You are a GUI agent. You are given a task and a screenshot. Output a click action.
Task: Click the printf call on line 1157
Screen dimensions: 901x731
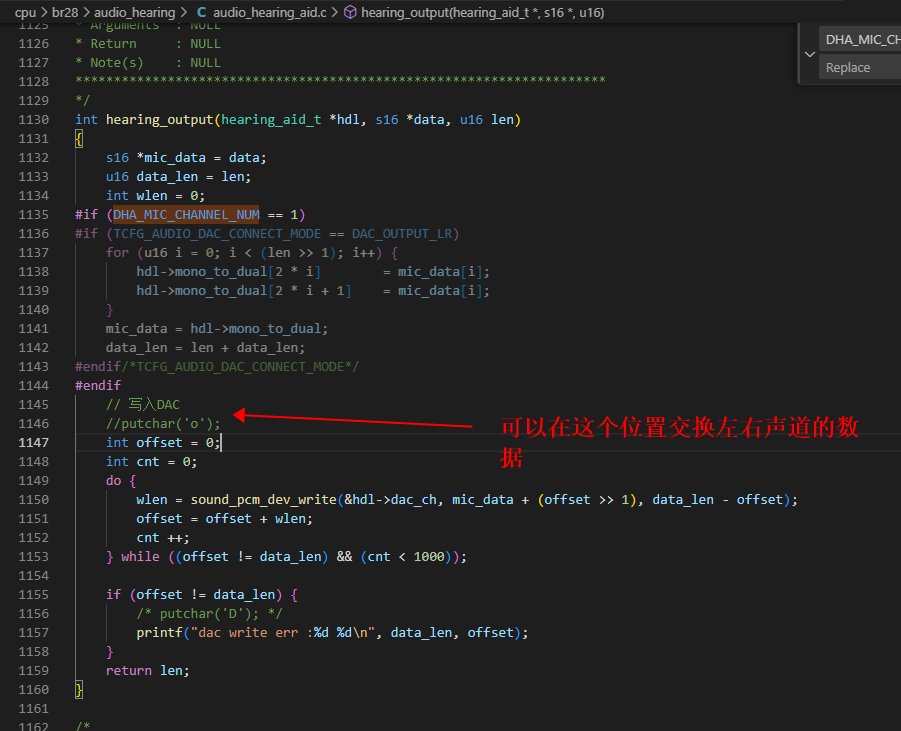click(159, 632)
